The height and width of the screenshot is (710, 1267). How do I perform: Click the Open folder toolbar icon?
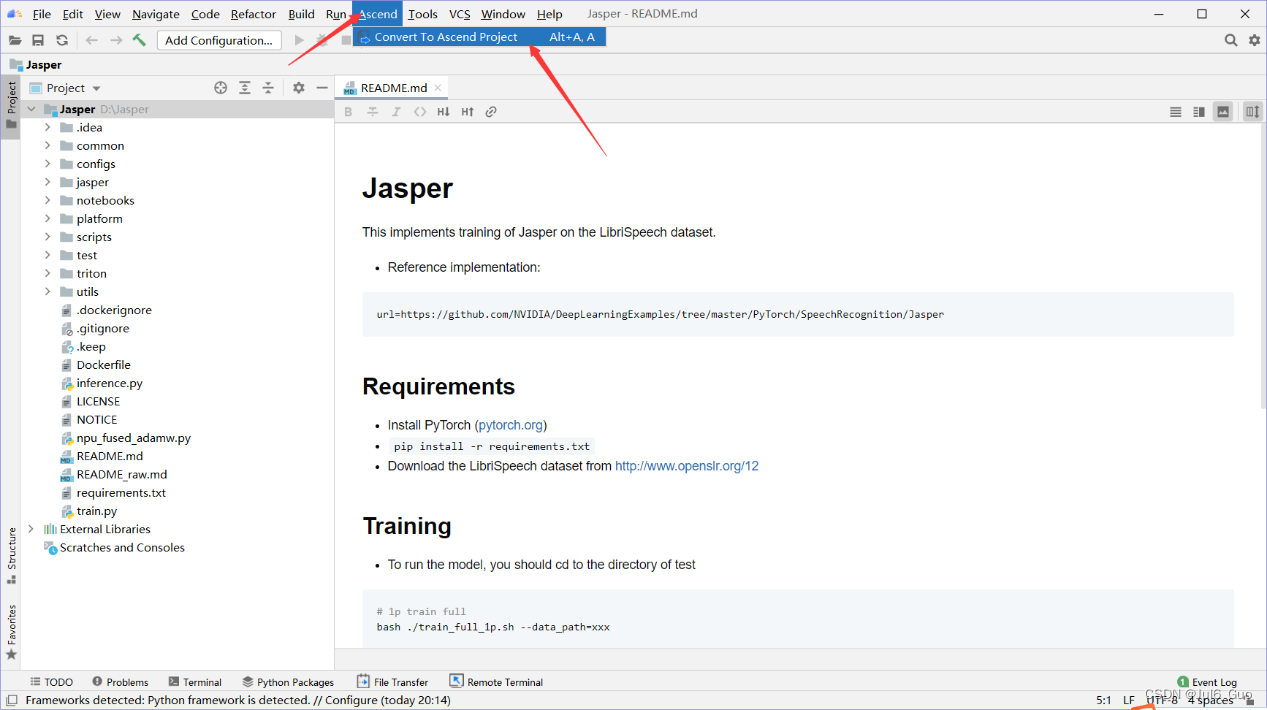pyautogui.click(x=15, y=40)
